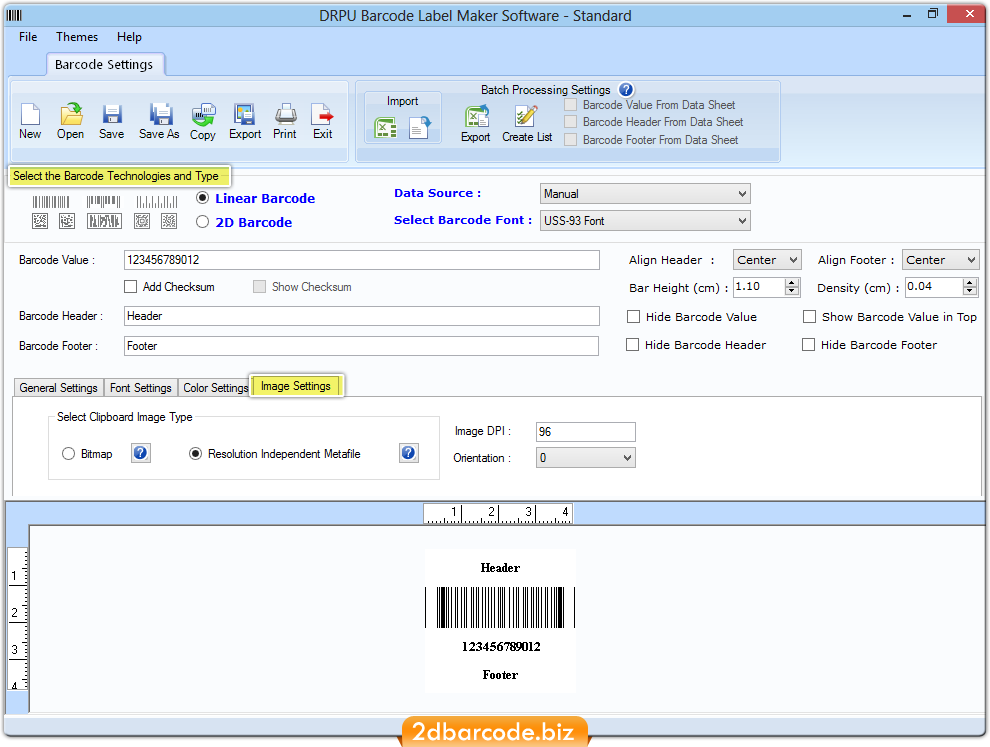The image size is (990, 747).
Task: Choose Resolution Independent Metafile option
Action: click(195, 453)
